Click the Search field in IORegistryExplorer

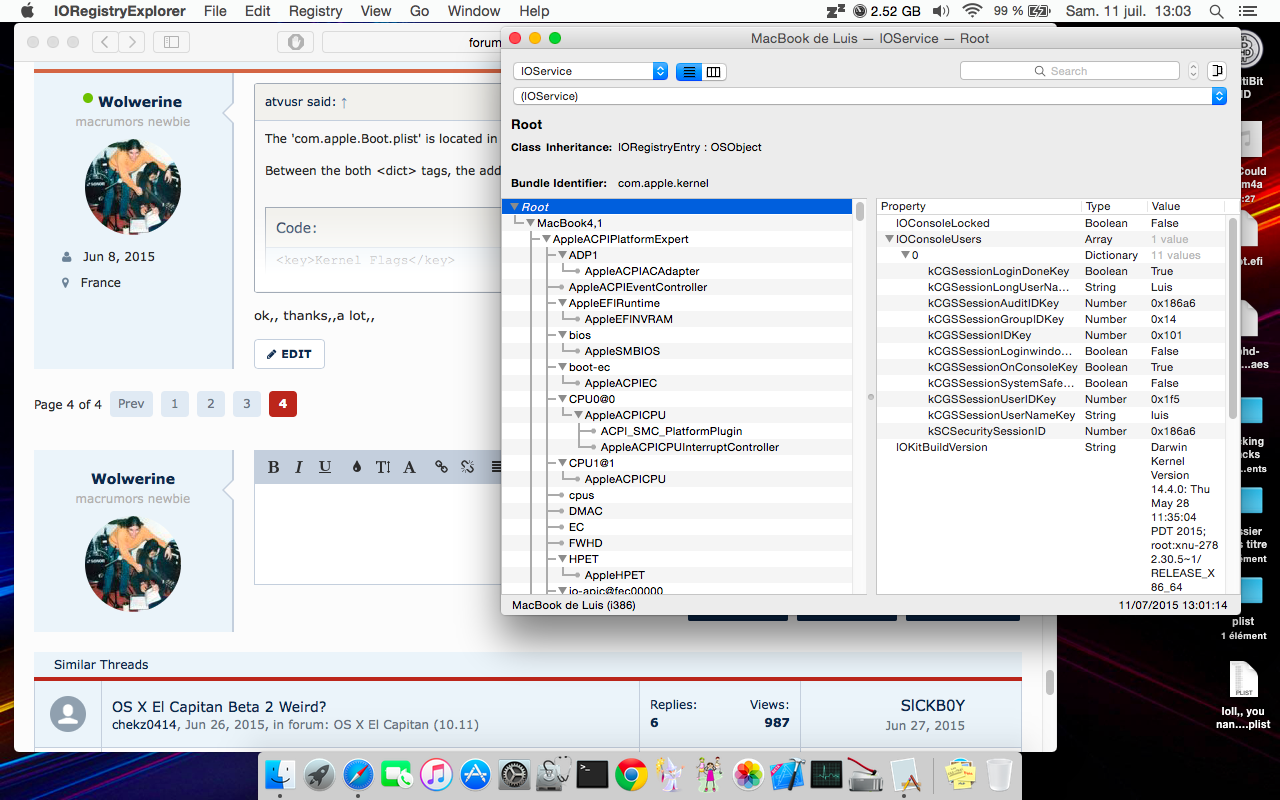coord(1070,71)
